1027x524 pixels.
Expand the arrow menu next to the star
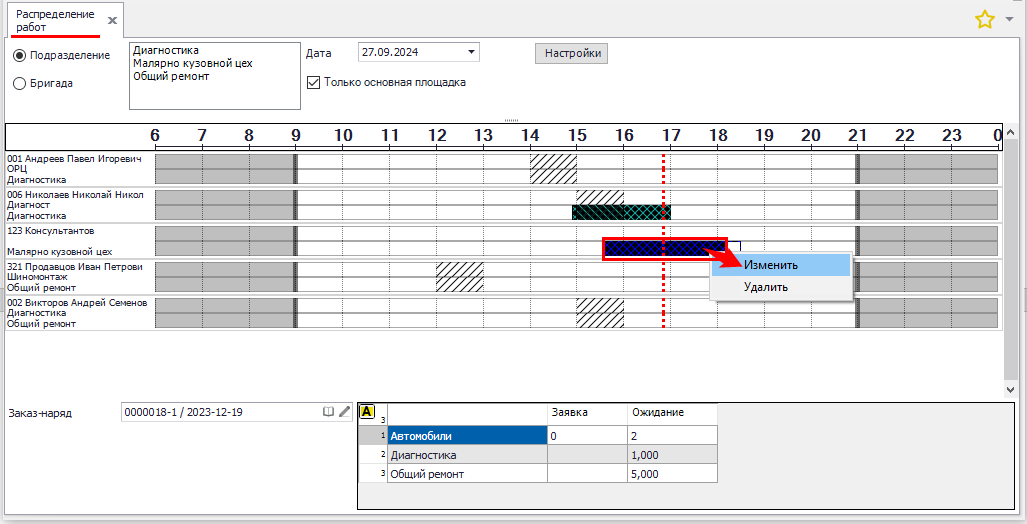click(1009, 19)
